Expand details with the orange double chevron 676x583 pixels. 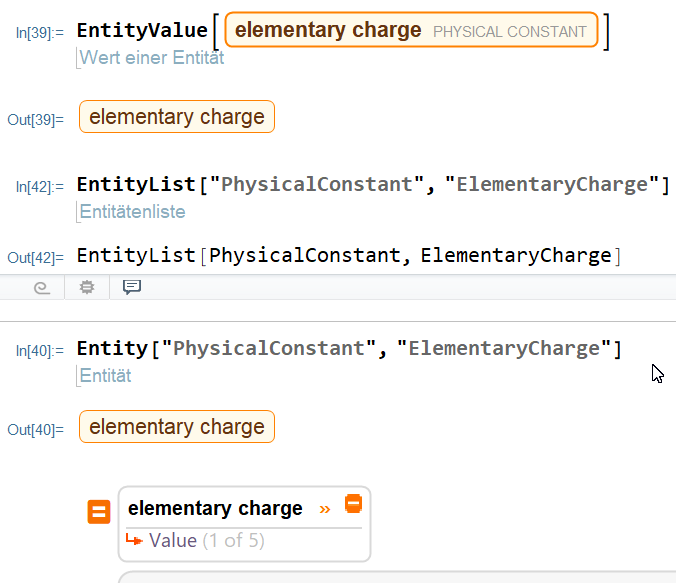[325, 510]
